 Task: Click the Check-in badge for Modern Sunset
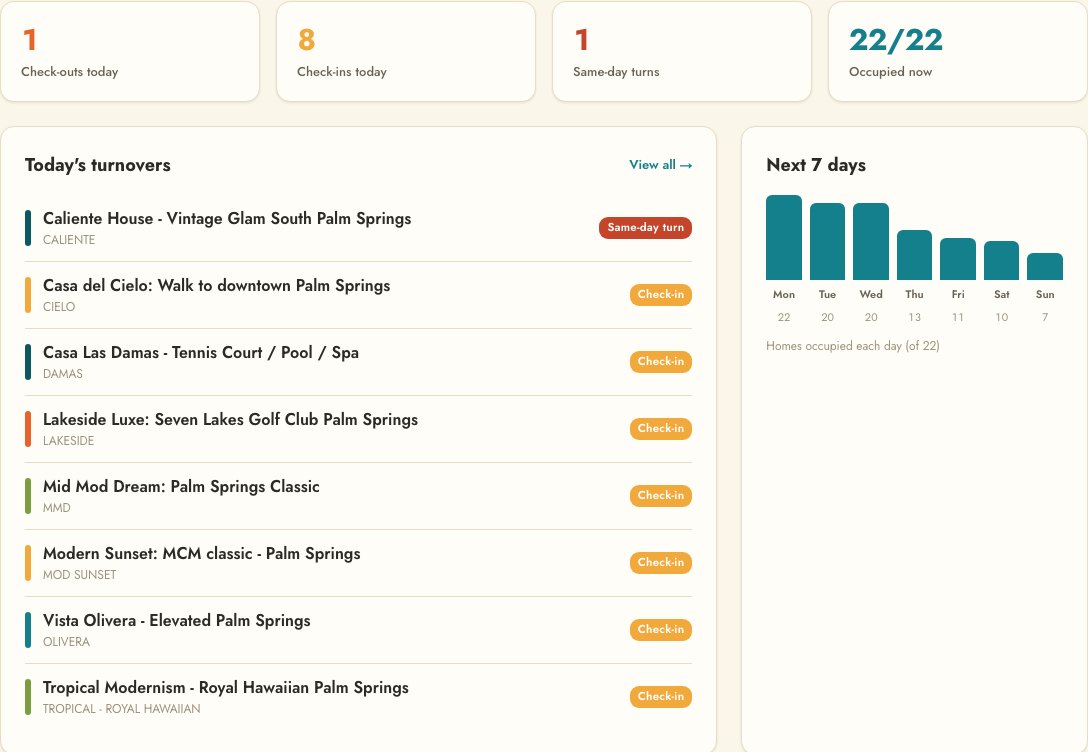click(661, 563)
